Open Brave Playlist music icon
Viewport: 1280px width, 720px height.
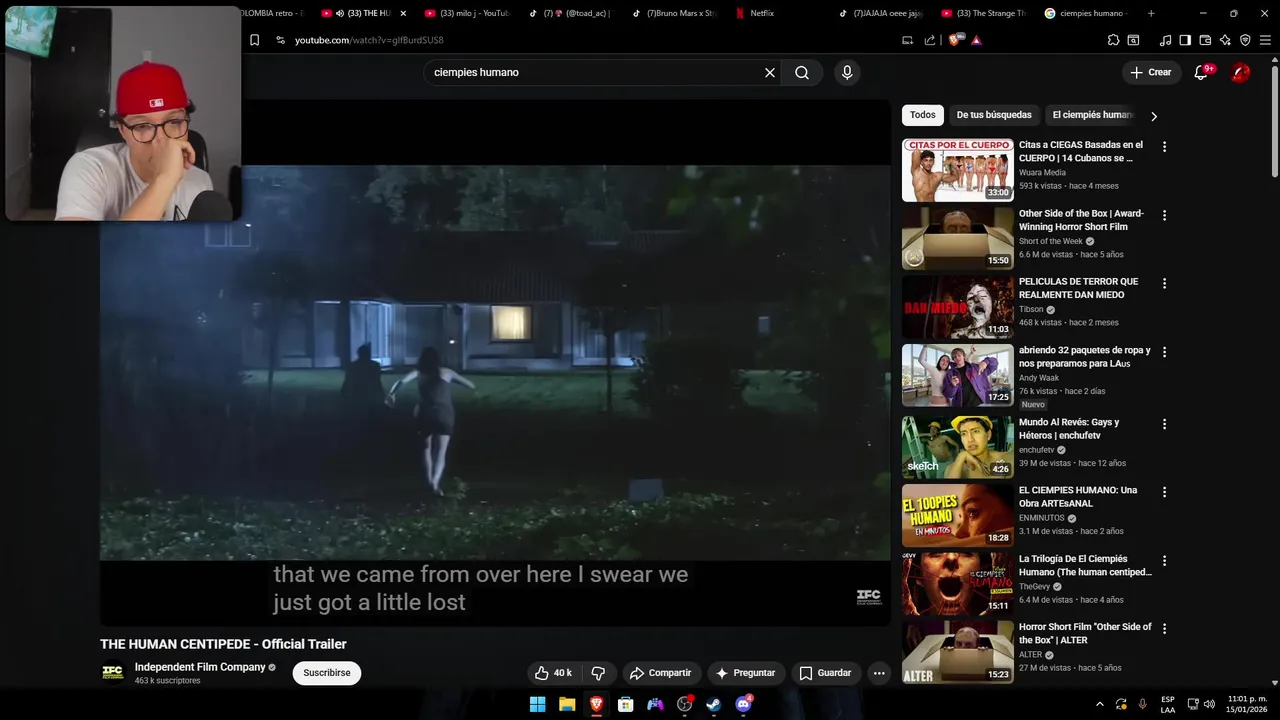click(1165, 40)
